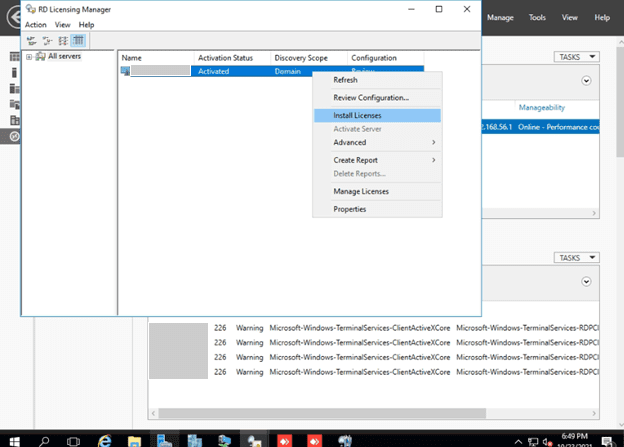Open Remote Desktop Services sidebar icon
This screenshot has height=447, width=624.
click(x=14, y=137)
